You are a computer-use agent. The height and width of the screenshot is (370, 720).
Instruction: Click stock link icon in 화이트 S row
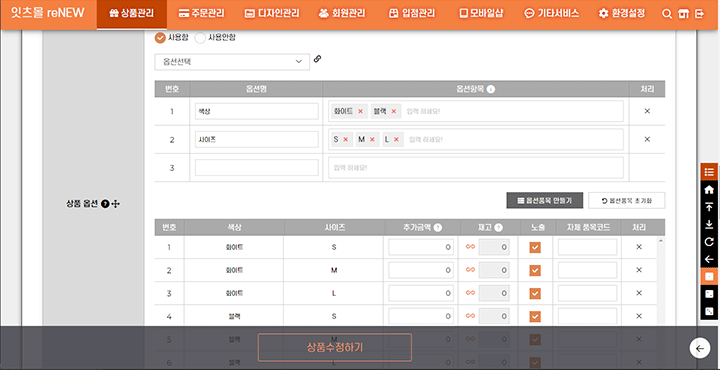(x=470, y=247)
